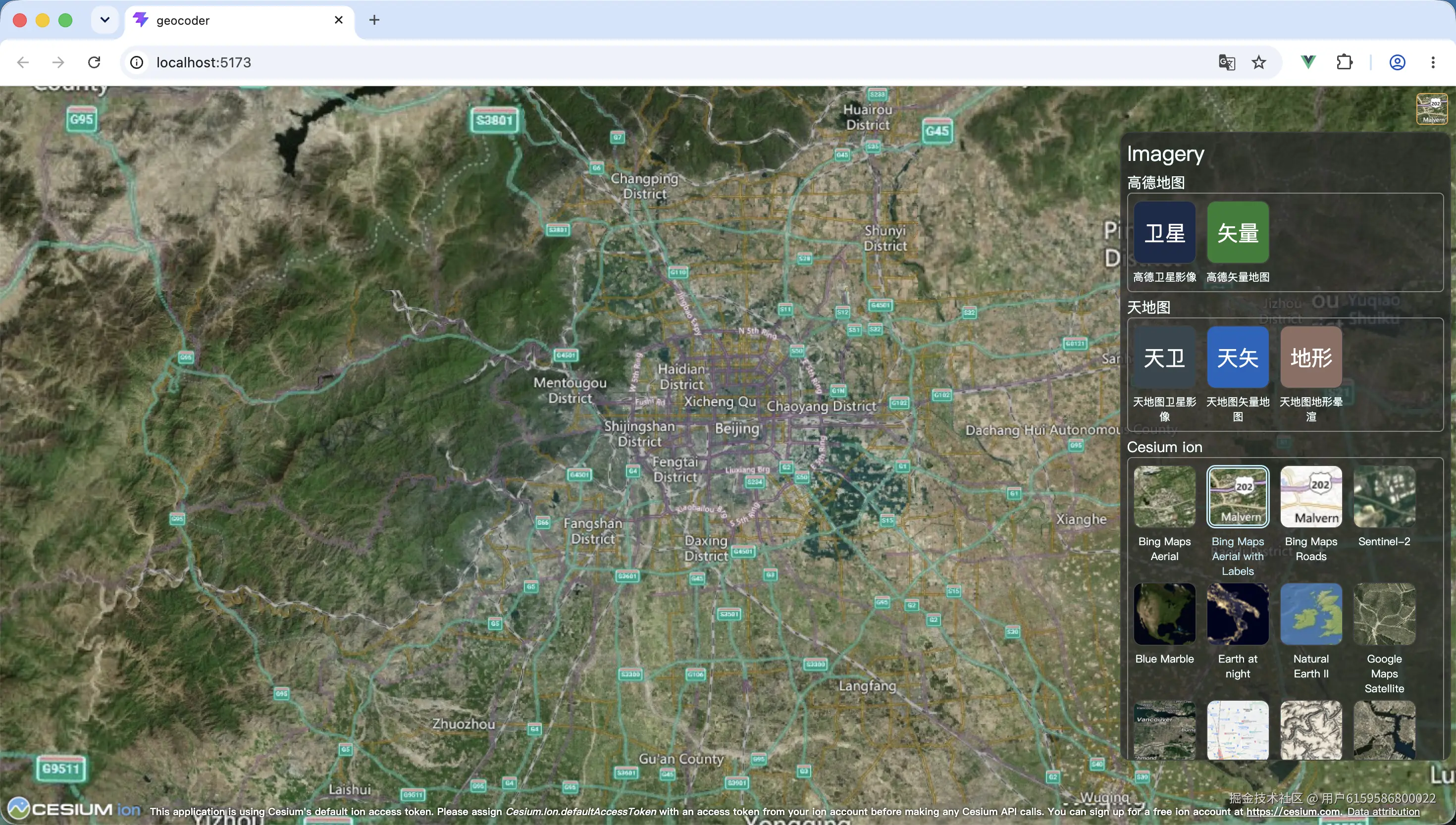Go forward in browser history

(x=58, y=62)
